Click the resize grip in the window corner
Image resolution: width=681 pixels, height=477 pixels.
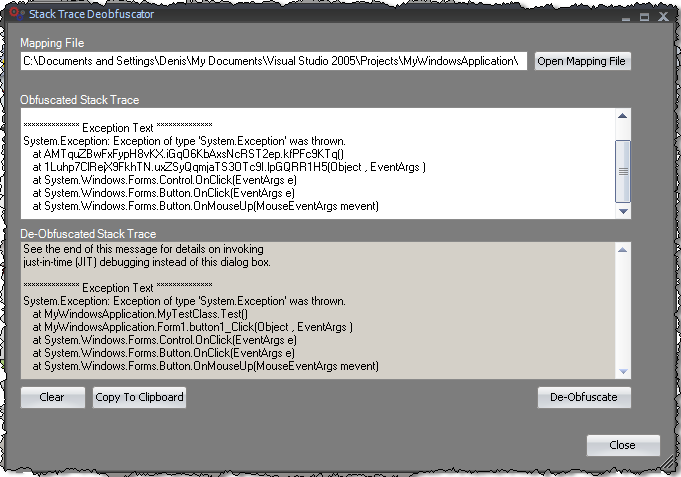tap(664, 461)
